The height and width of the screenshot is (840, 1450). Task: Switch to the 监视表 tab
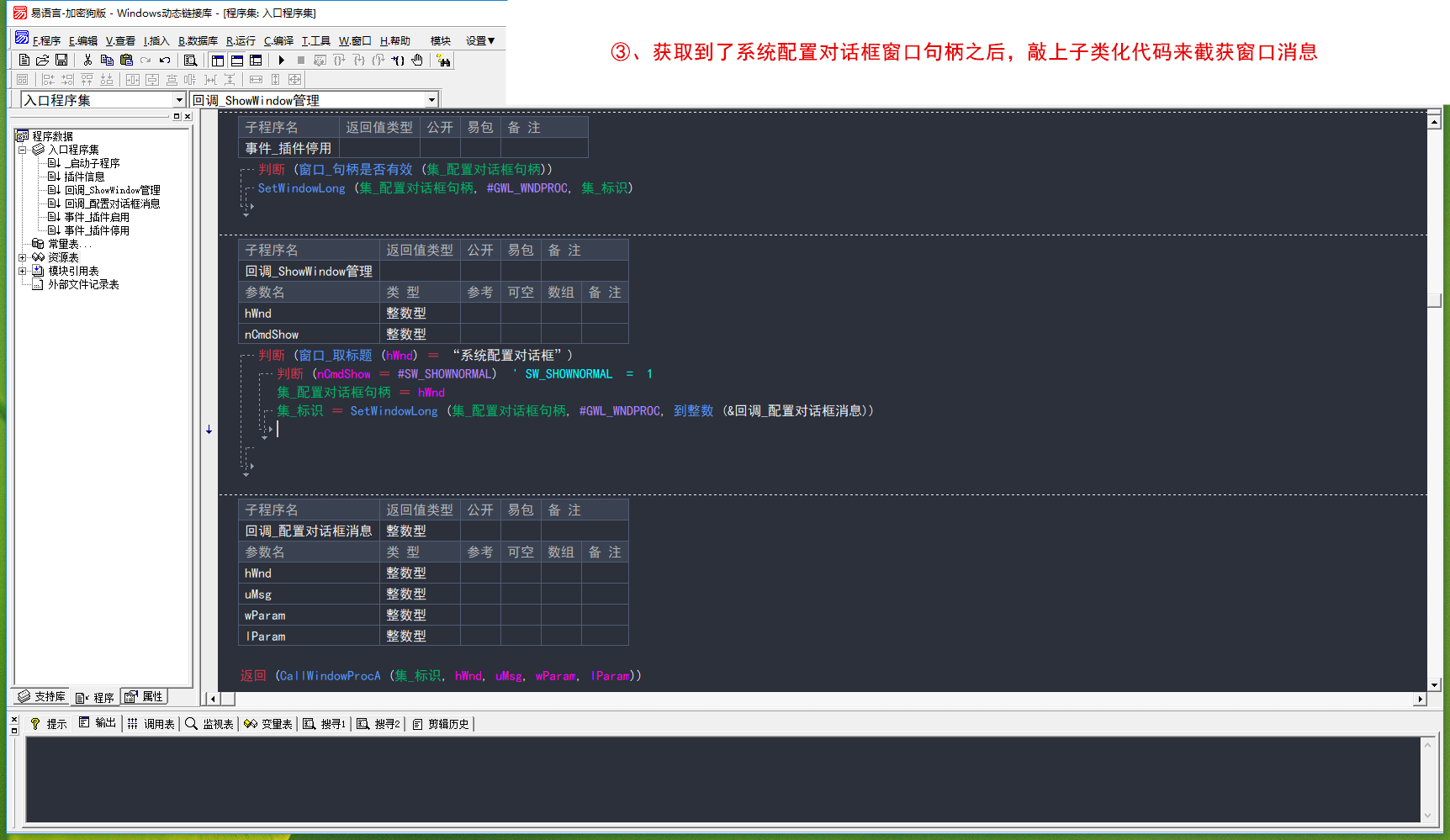tap(209, 724)
